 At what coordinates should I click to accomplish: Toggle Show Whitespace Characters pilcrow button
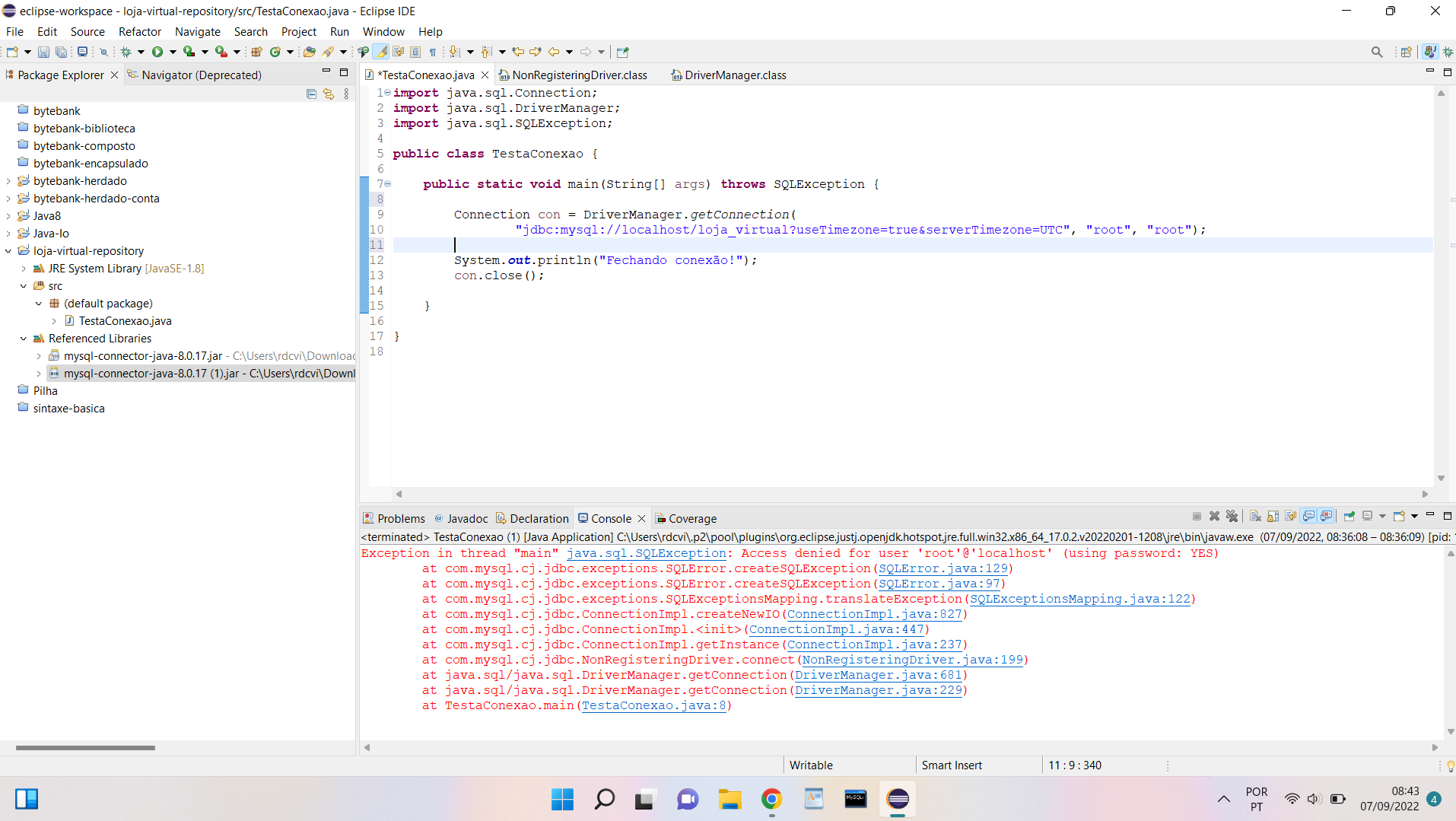pyautogui.click(x=433, y=52)
